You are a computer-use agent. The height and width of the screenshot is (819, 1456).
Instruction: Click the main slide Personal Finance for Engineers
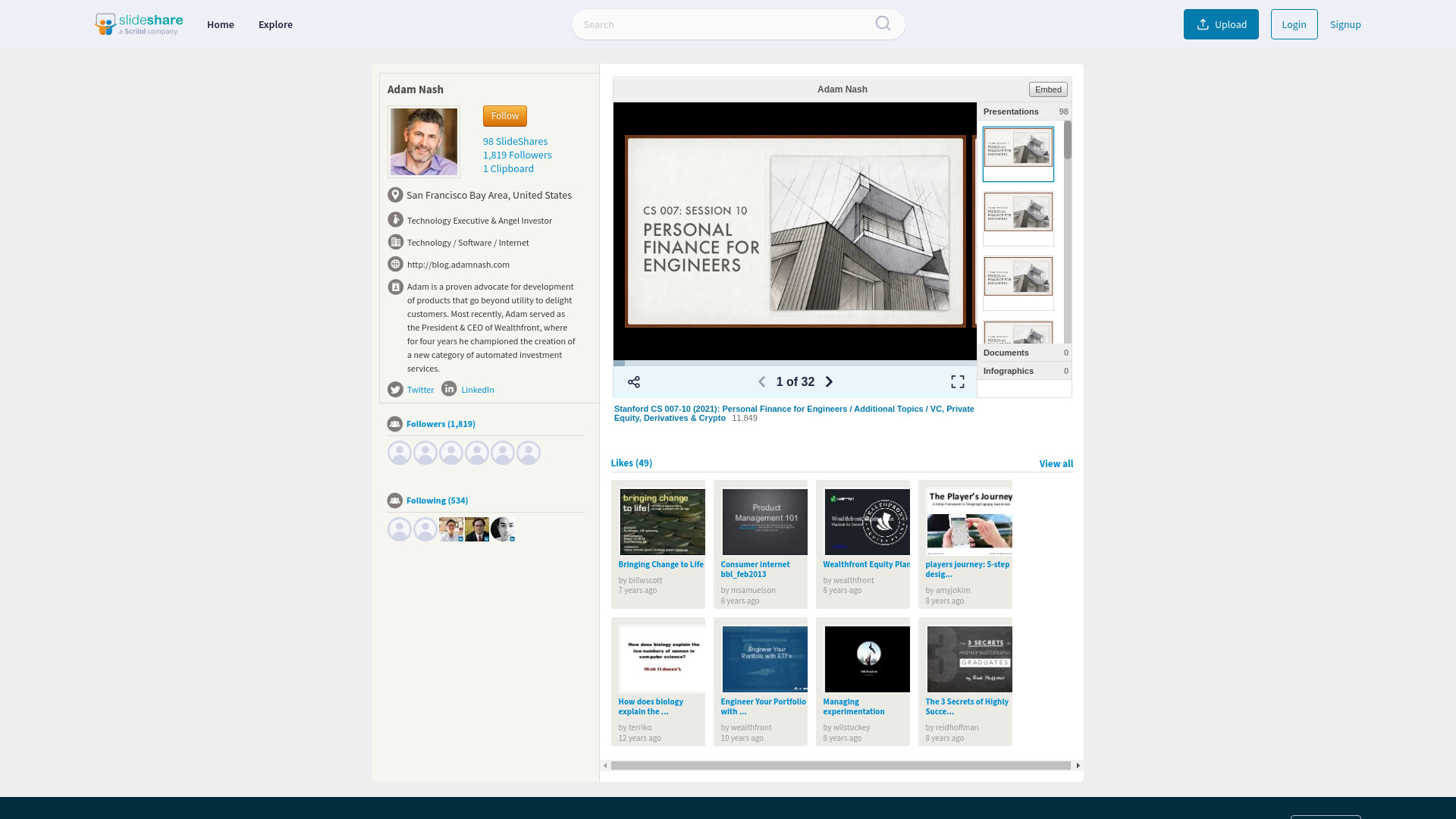(795, 231)
